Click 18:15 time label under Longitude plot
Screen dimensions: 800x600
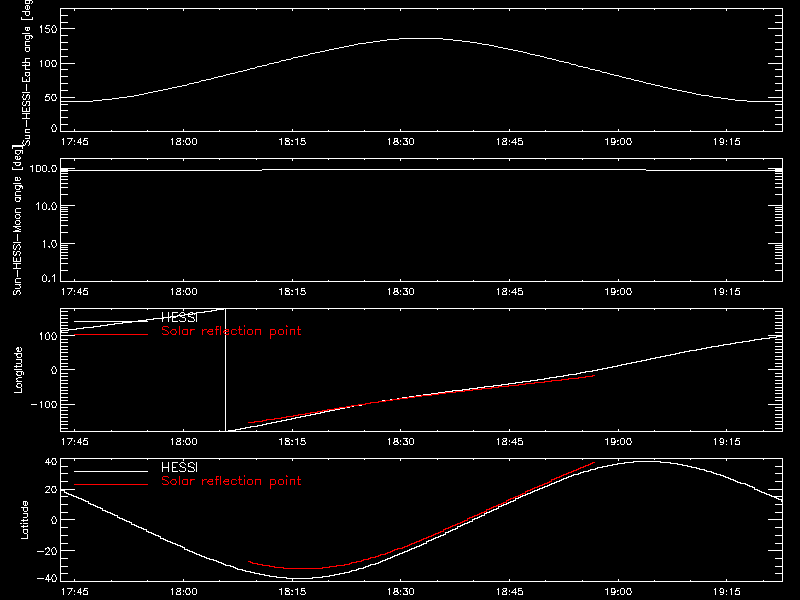pyautogui.click(x=292, y=442)
